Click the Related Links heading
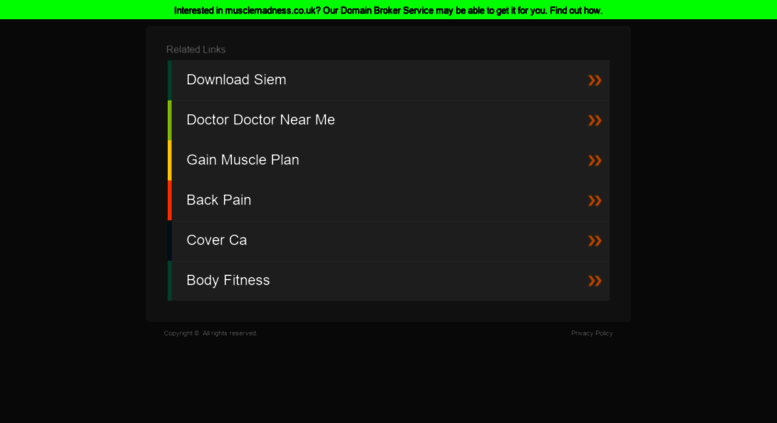This screenshot has width=777, height=423. pyautogui.click(x=196, y=50)
